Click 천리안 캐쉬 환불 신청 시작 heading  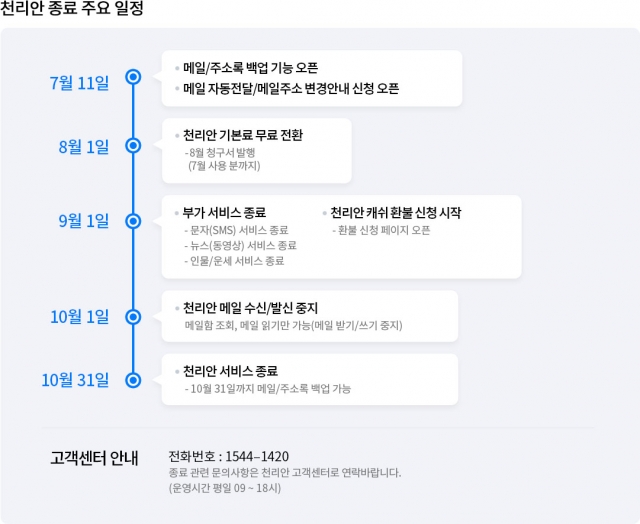click(396, 213)
